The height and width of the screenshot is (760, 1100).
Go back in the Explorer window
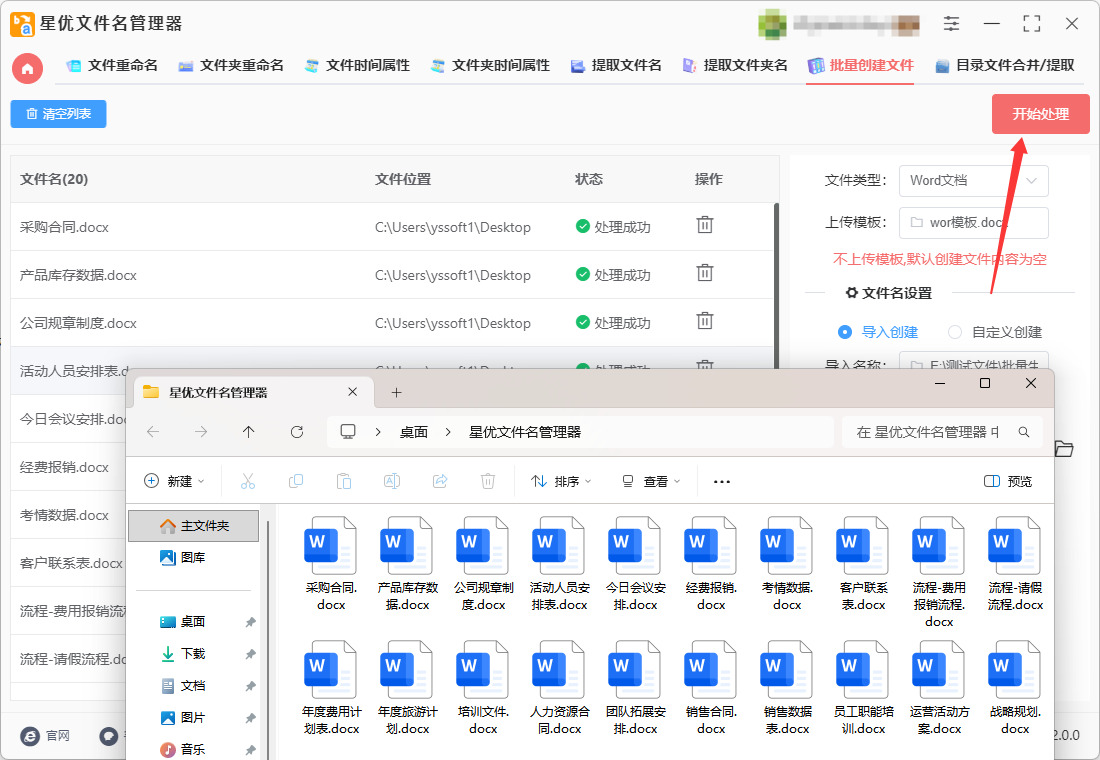pos(153,432)
